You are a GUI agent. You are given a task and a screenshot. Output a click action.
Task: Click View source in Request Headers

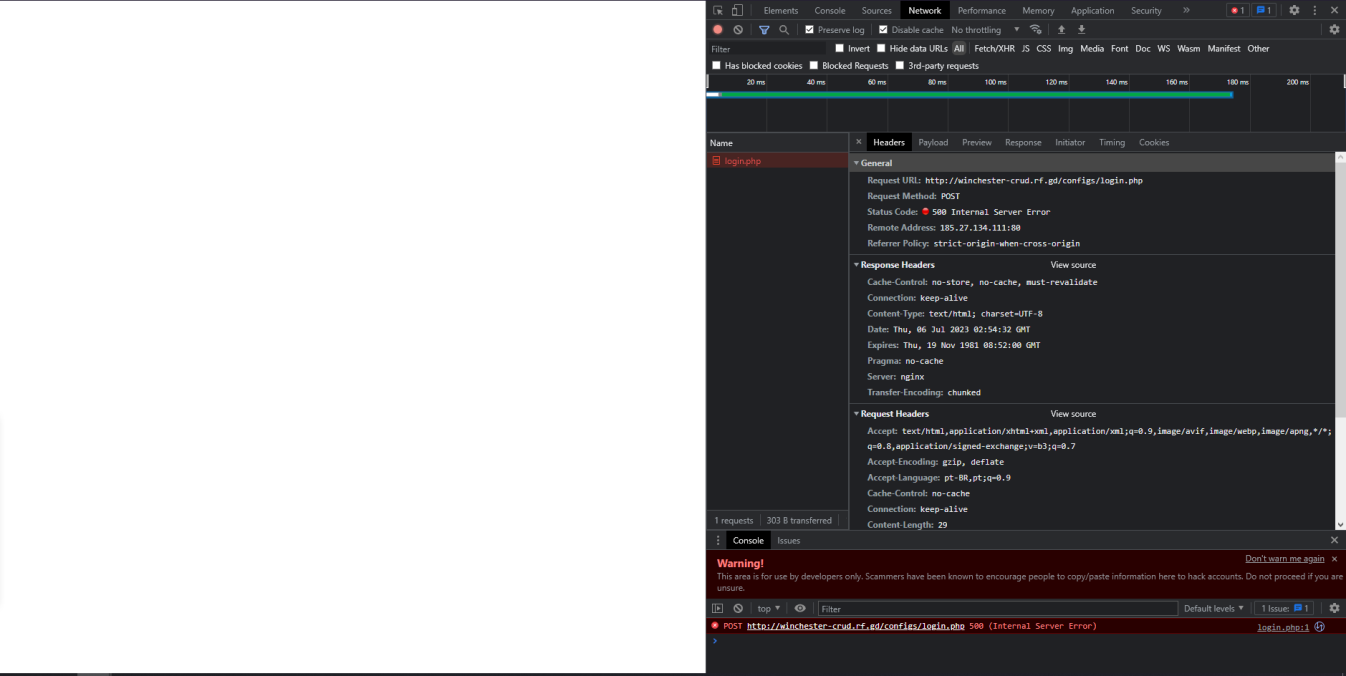(x=1073, y=414)
